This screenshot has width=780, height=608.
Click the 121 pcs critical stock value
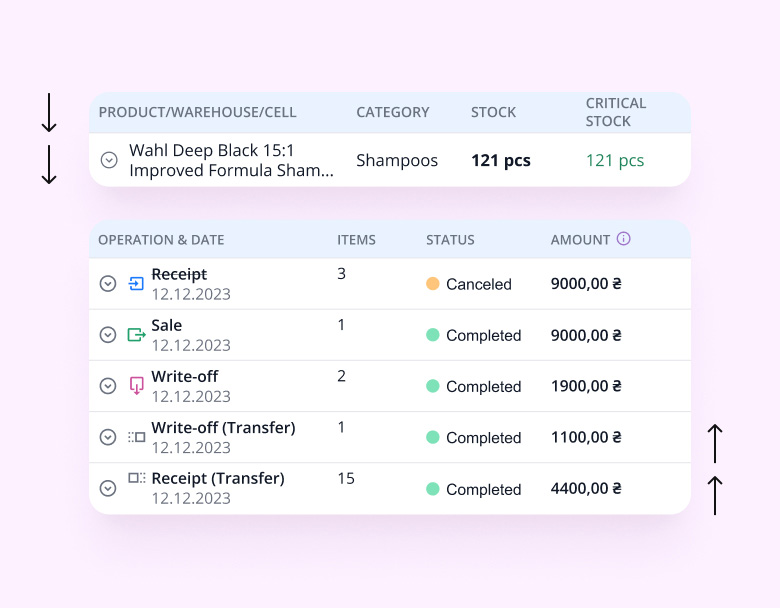tap(614, 161)
